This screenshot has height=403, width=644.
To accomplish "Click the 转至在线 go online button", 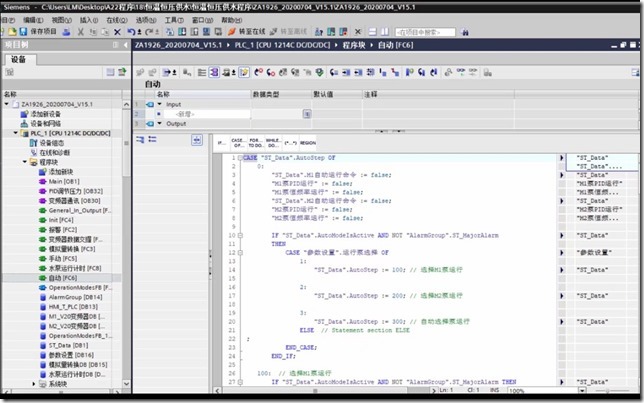I will pyautogui.click(x=247, y=32).
